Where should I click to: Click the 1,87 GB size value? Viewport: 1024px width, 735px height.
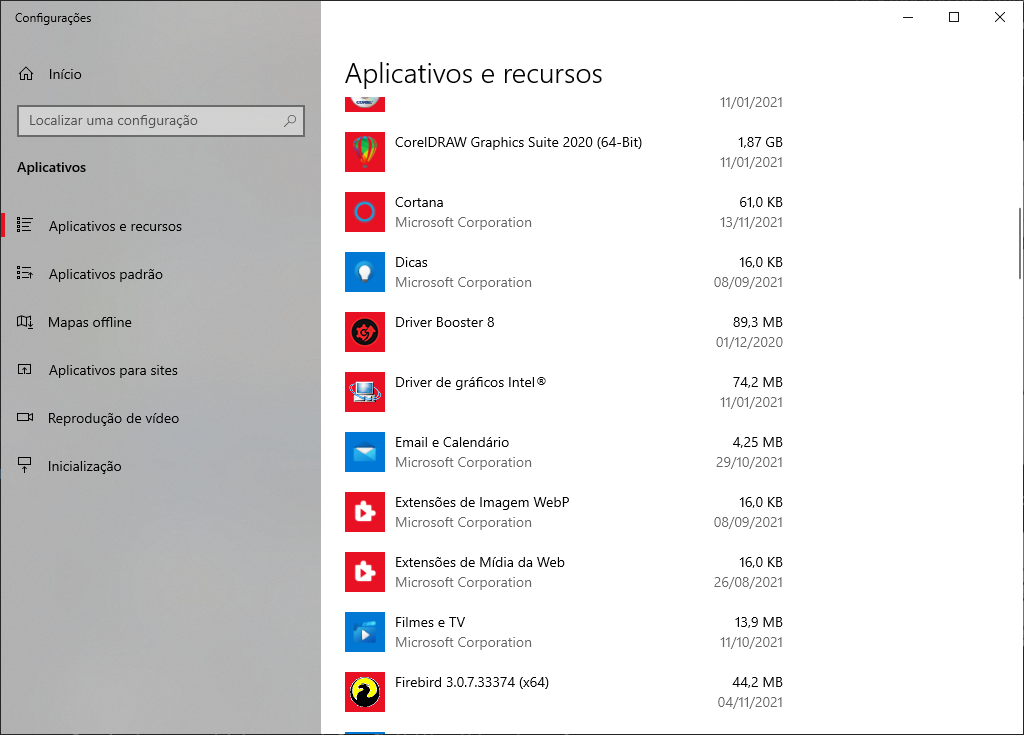[x=760, y=142]
